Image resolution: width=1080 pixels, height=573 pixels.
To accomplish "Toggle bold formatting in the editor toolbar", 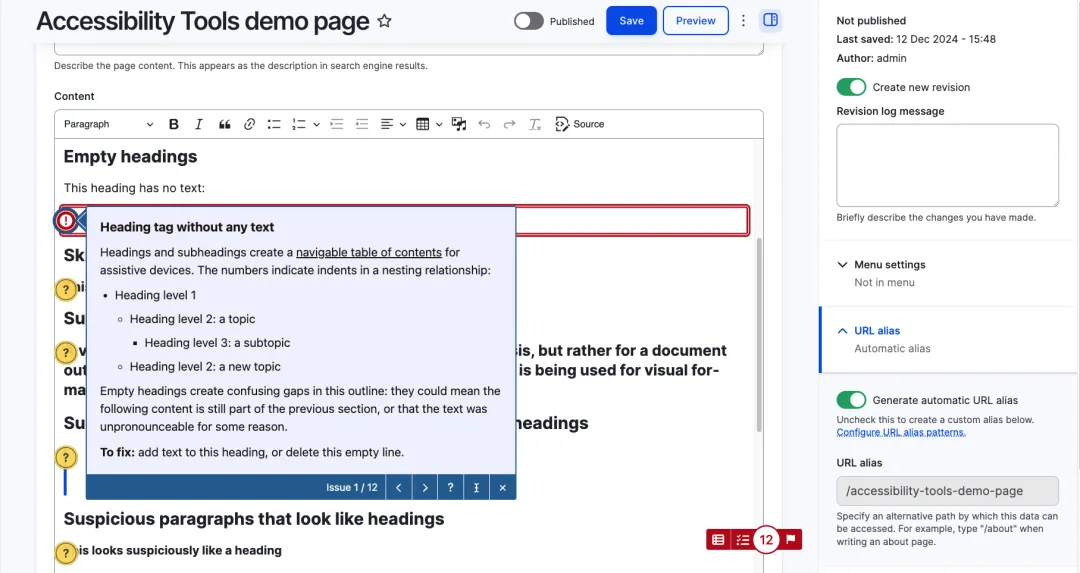I will pyautogui.click(x=174, y=124).
